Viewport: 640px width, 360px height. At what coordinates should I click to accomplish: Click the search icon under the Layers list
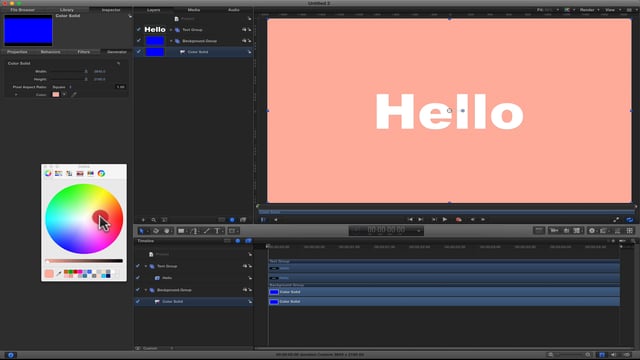pyautogui.click(x=153, y=220)
